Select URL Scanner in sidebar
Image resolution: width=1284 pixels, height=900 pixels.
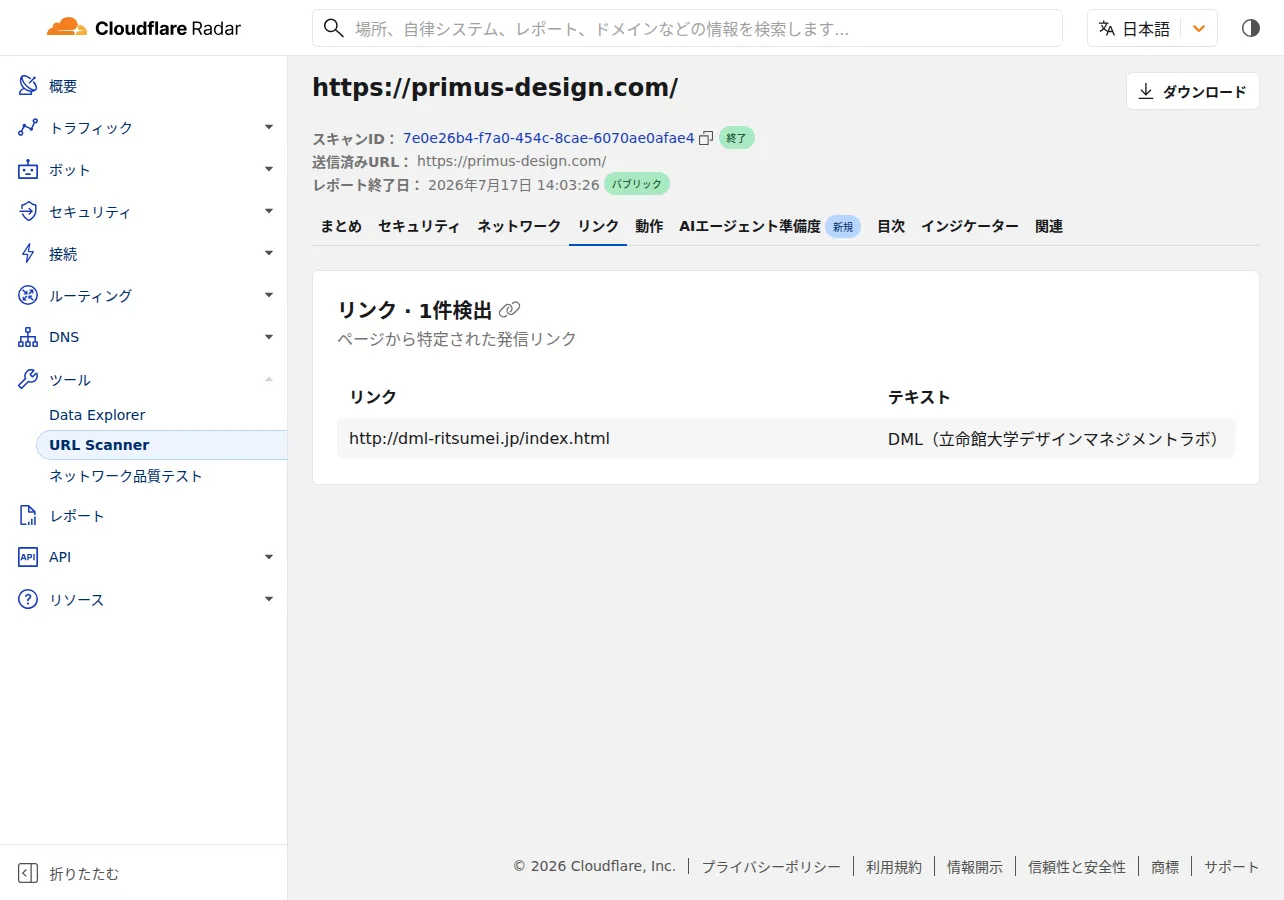pos(161,445)
